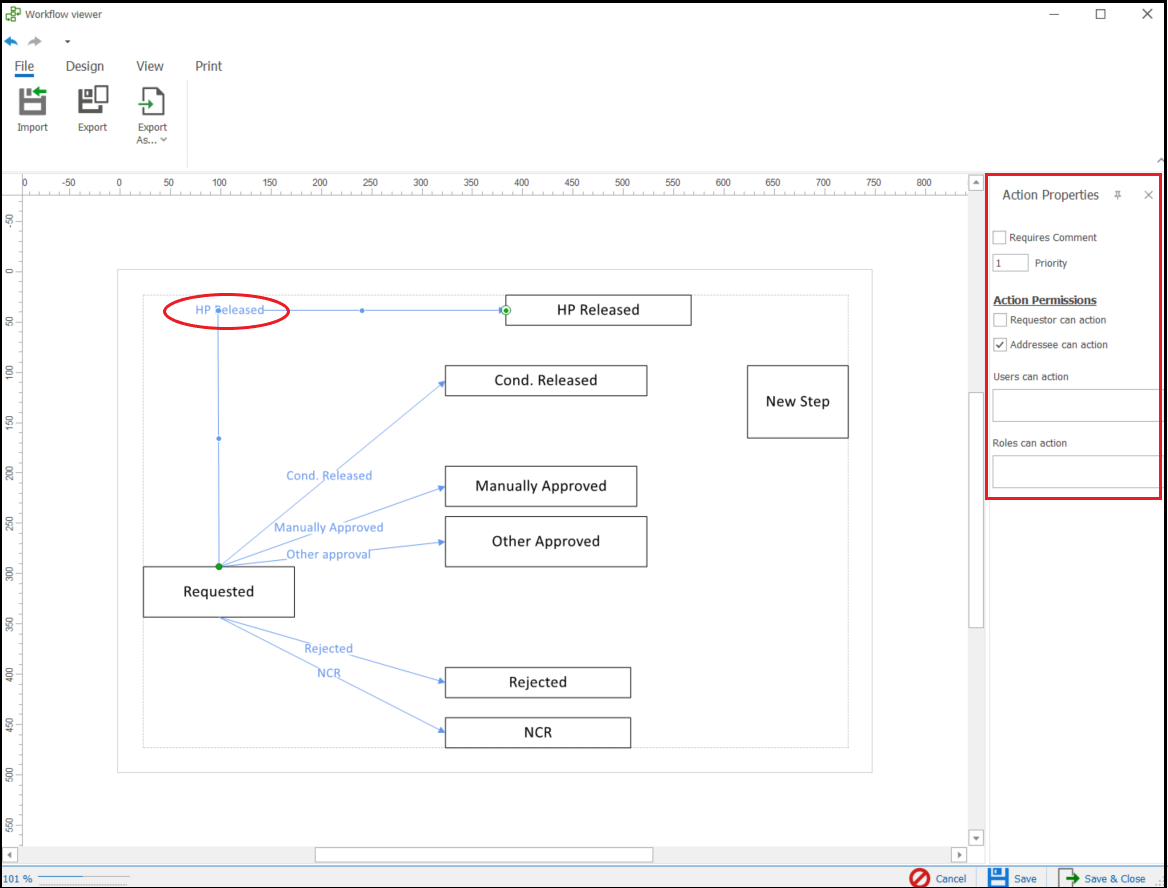
Task: Click the horizontal scrollbar right arrow
Action: (959, 854)
